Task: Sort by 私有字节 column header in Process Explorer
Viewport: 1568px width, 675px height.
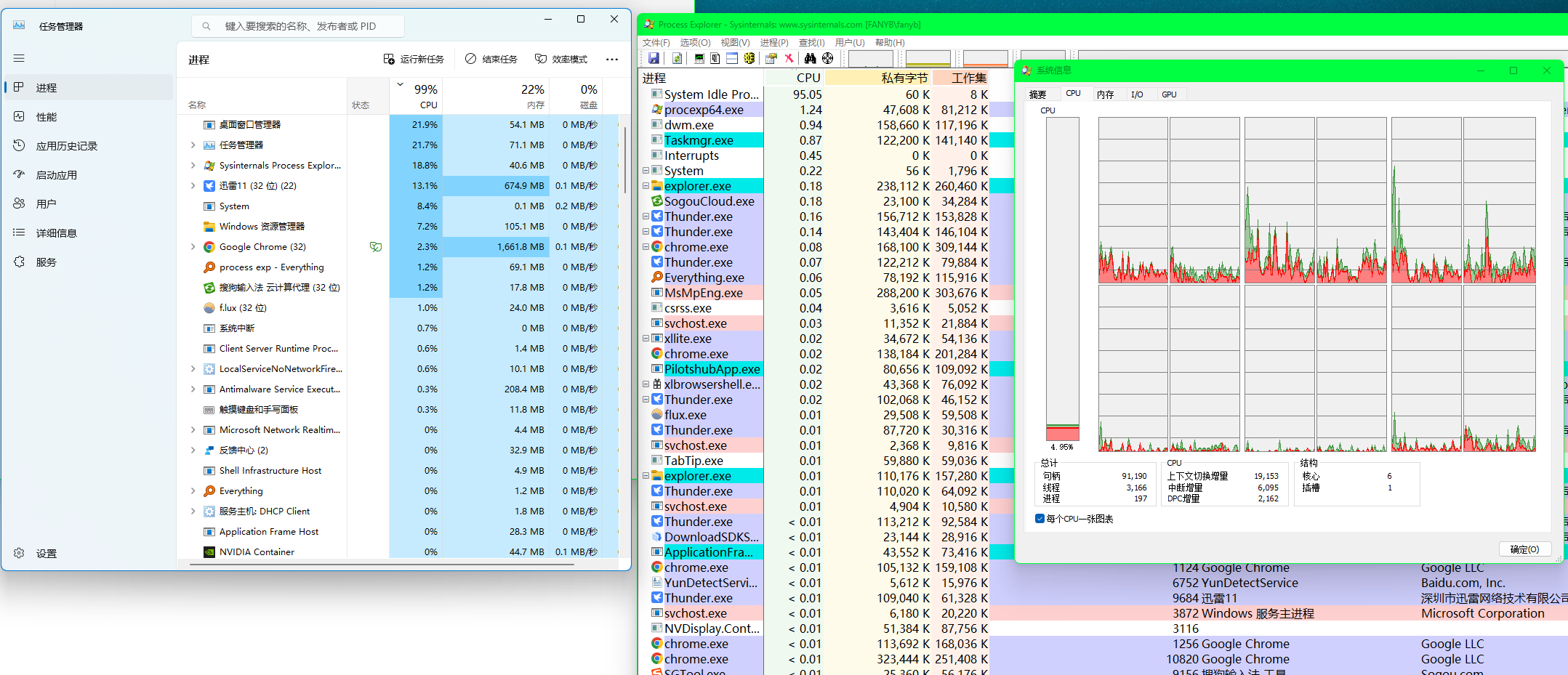Action: [x=878, y=78]
